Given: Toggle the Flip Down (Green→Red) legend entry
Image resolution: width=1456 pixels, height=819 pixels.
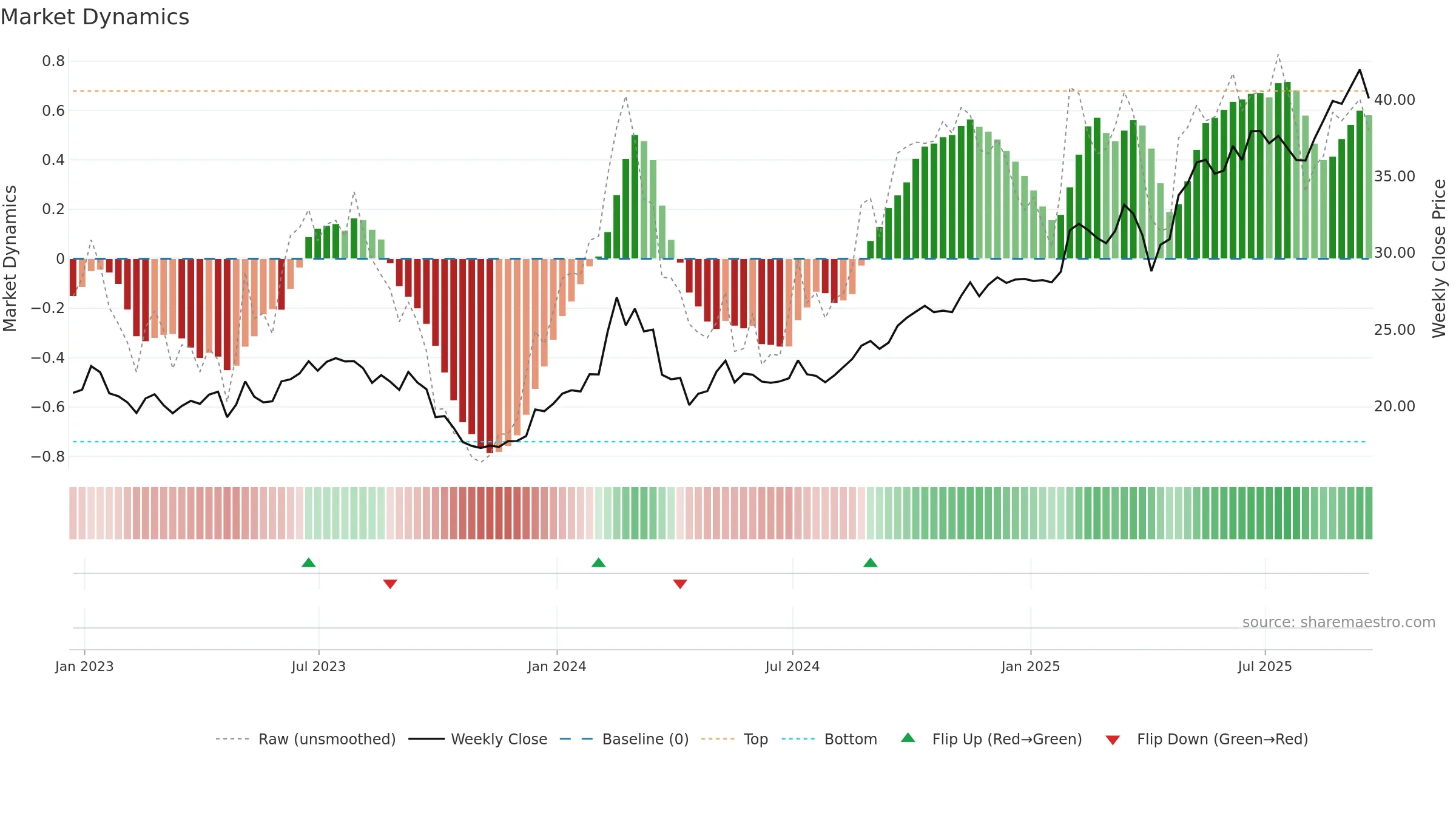Looking at the screenshot, I should click(1207, 739).
